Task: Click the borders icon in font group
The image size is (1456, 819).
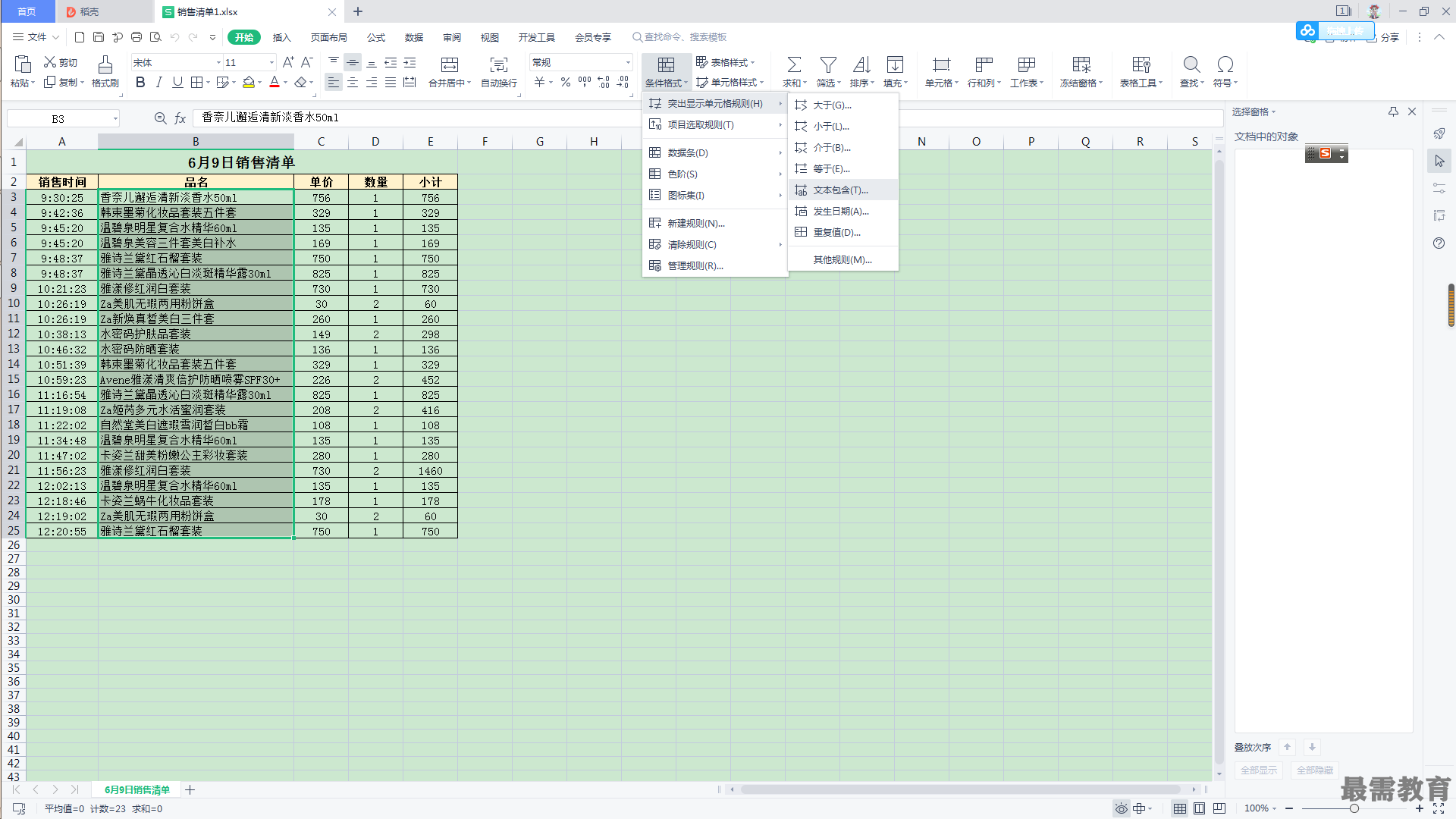Action: coord(196,82)
